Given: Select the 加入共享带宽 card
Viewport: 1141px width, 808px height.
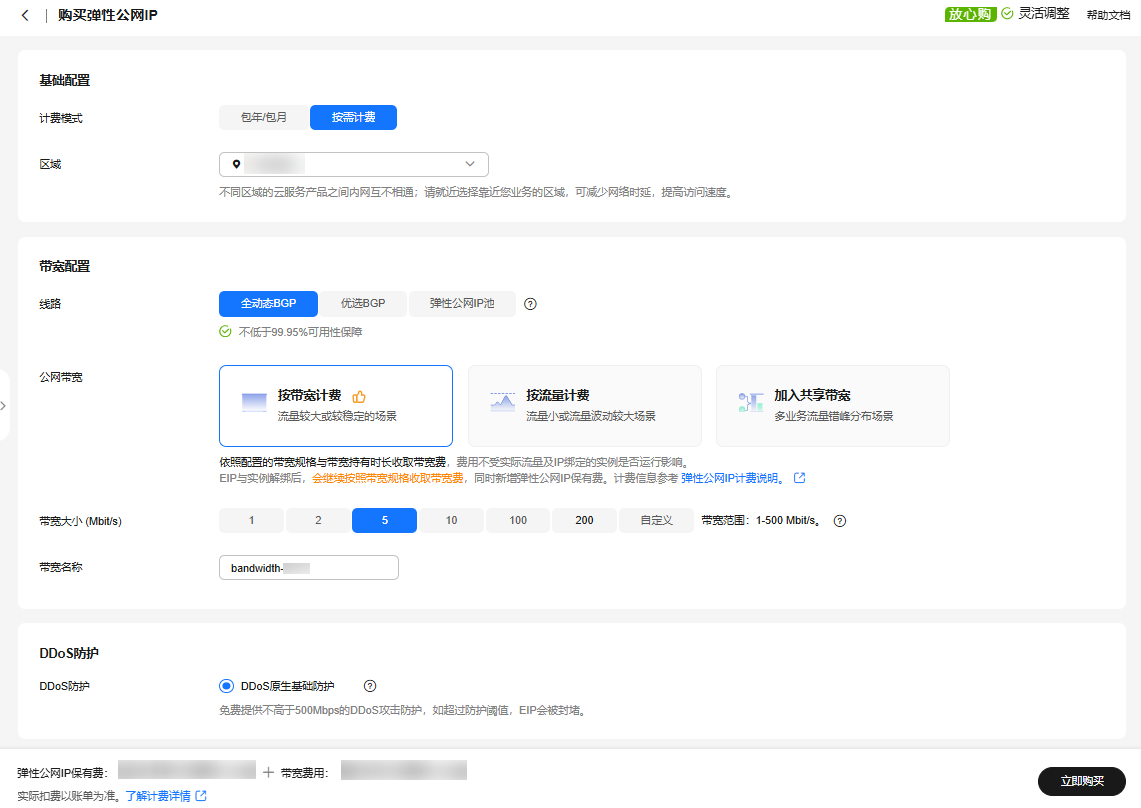Looking at the screenshot, I should pos(833,405).
